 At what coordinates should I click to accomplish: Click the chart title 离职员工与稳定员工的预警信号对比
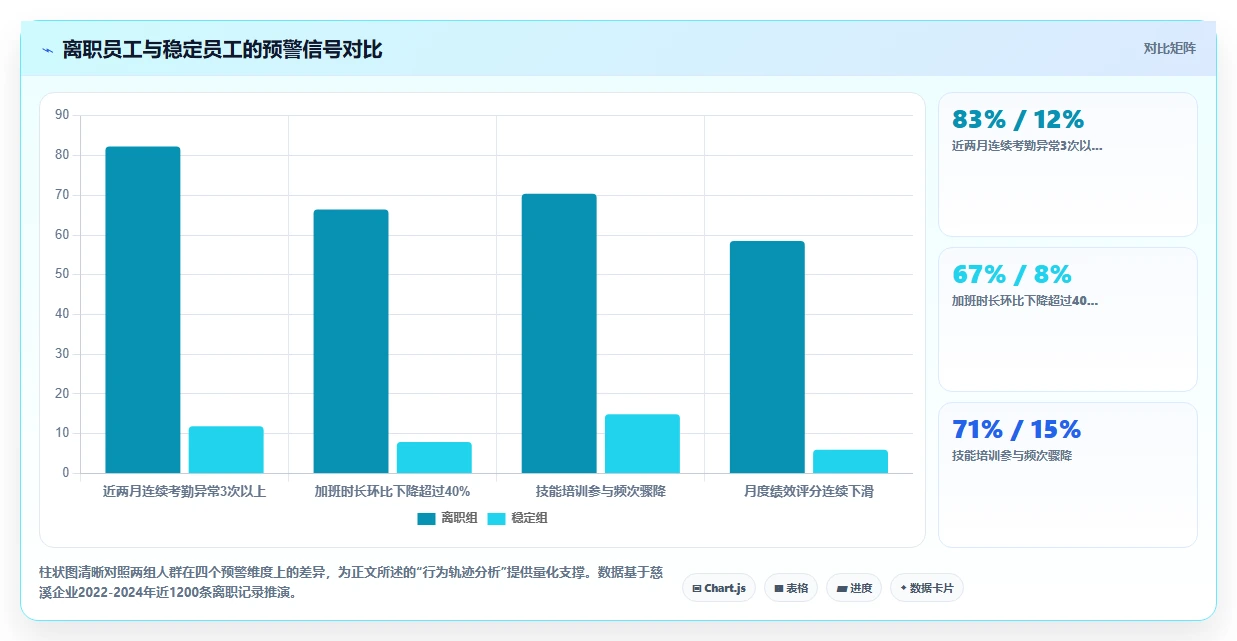coord(222,49)
